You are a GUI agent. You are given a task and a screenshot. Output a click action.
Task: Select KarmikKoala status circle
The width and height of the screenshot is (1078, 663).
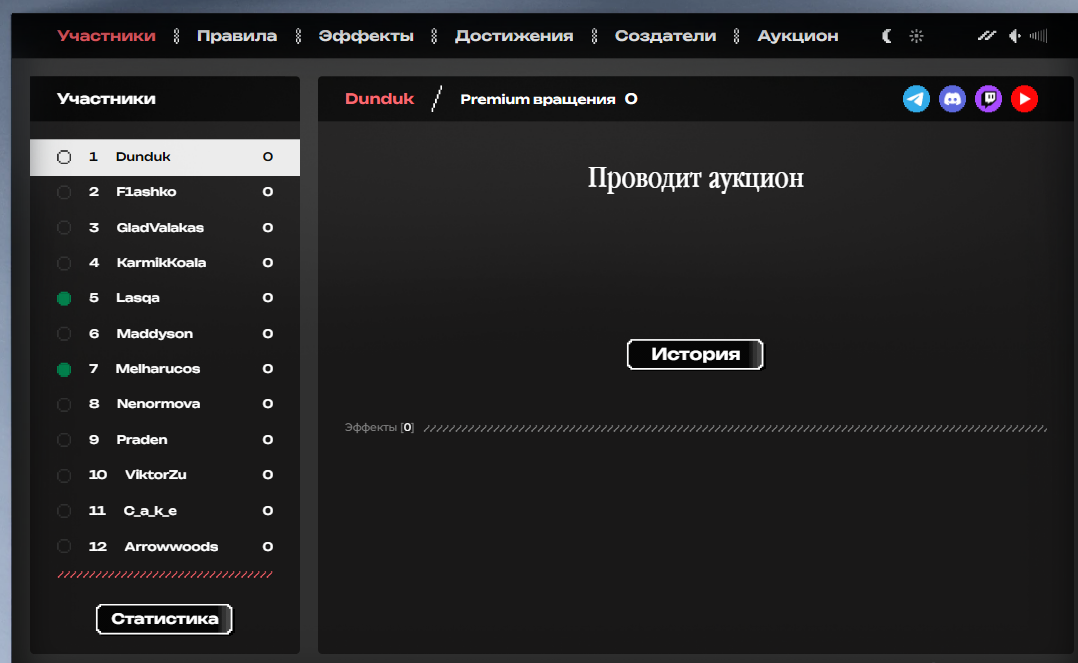64,263
